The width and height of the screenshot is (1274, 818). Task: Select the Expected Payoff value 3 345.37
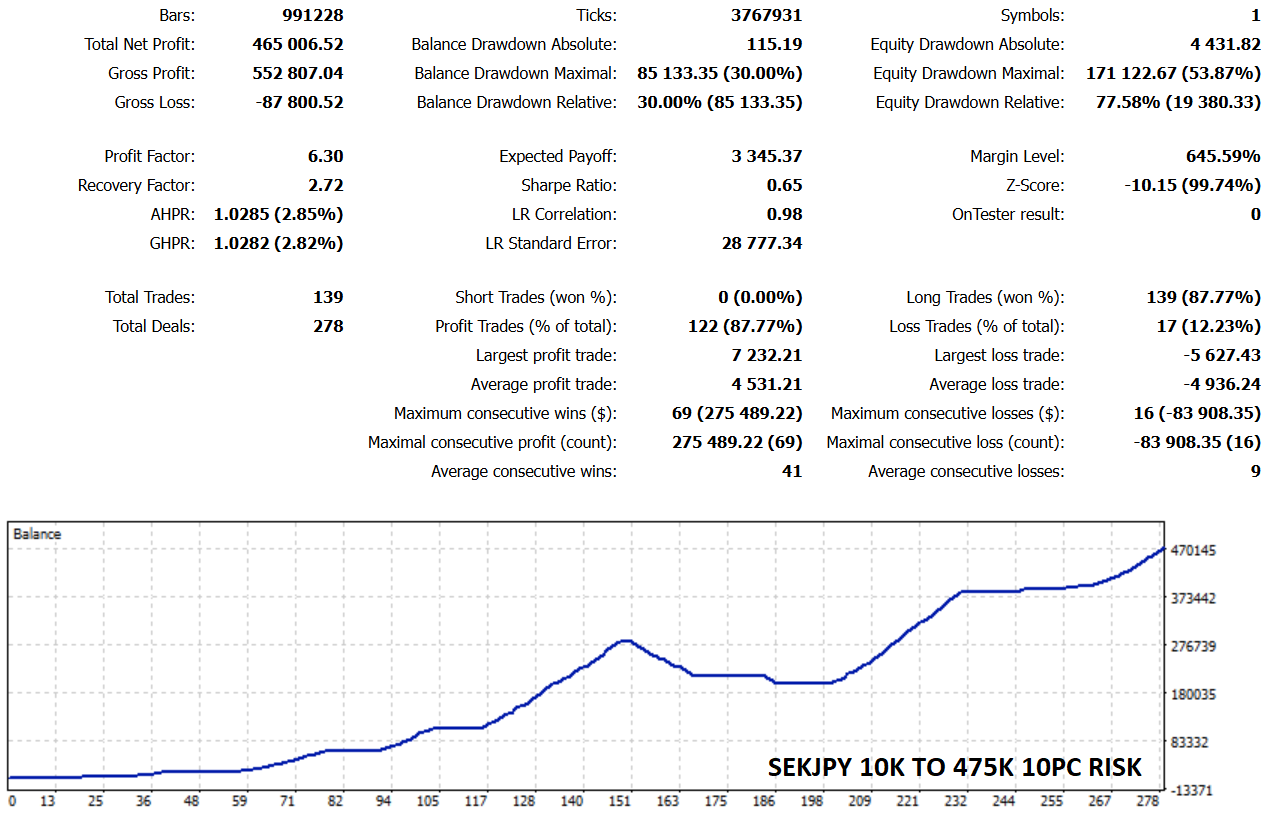(x=768, y=157)
